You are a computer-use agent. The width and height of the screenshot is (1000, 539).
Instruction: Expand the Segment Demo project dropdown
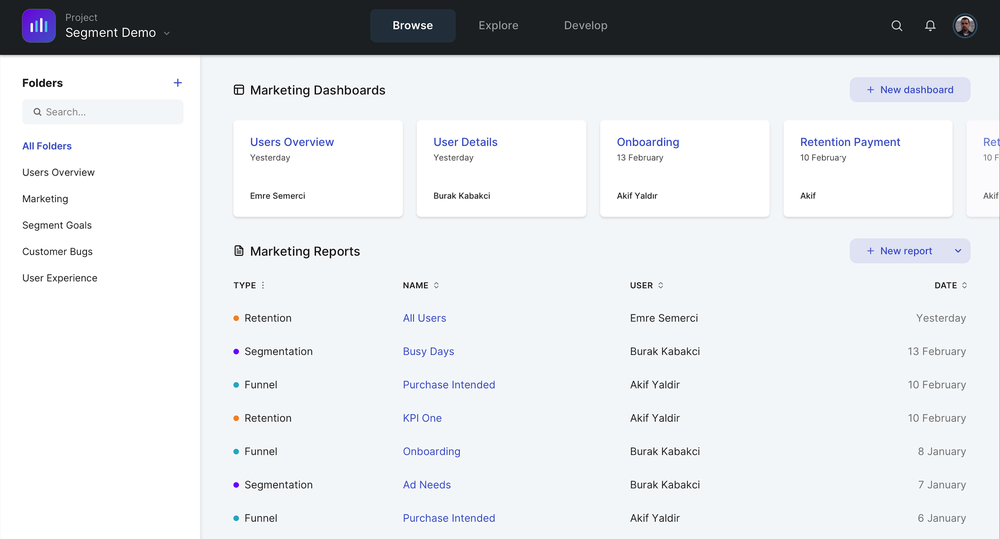coord(167,34)
